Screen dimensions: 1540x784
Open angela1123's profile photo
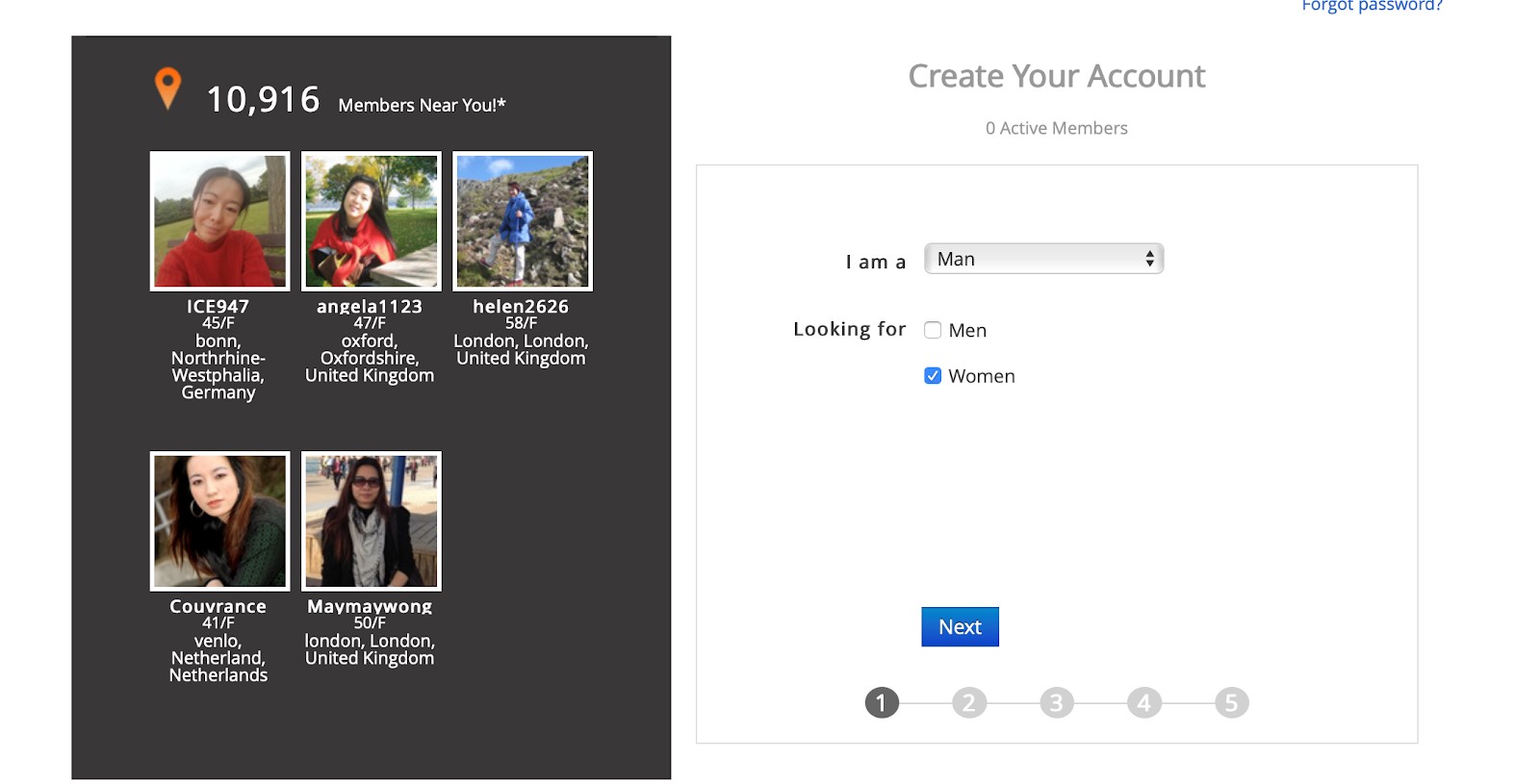coord(372,221)
